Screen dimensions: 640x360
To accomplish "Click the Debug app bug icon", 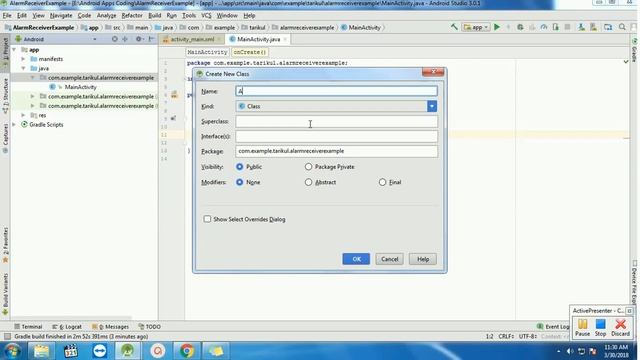I will (520, 27).
